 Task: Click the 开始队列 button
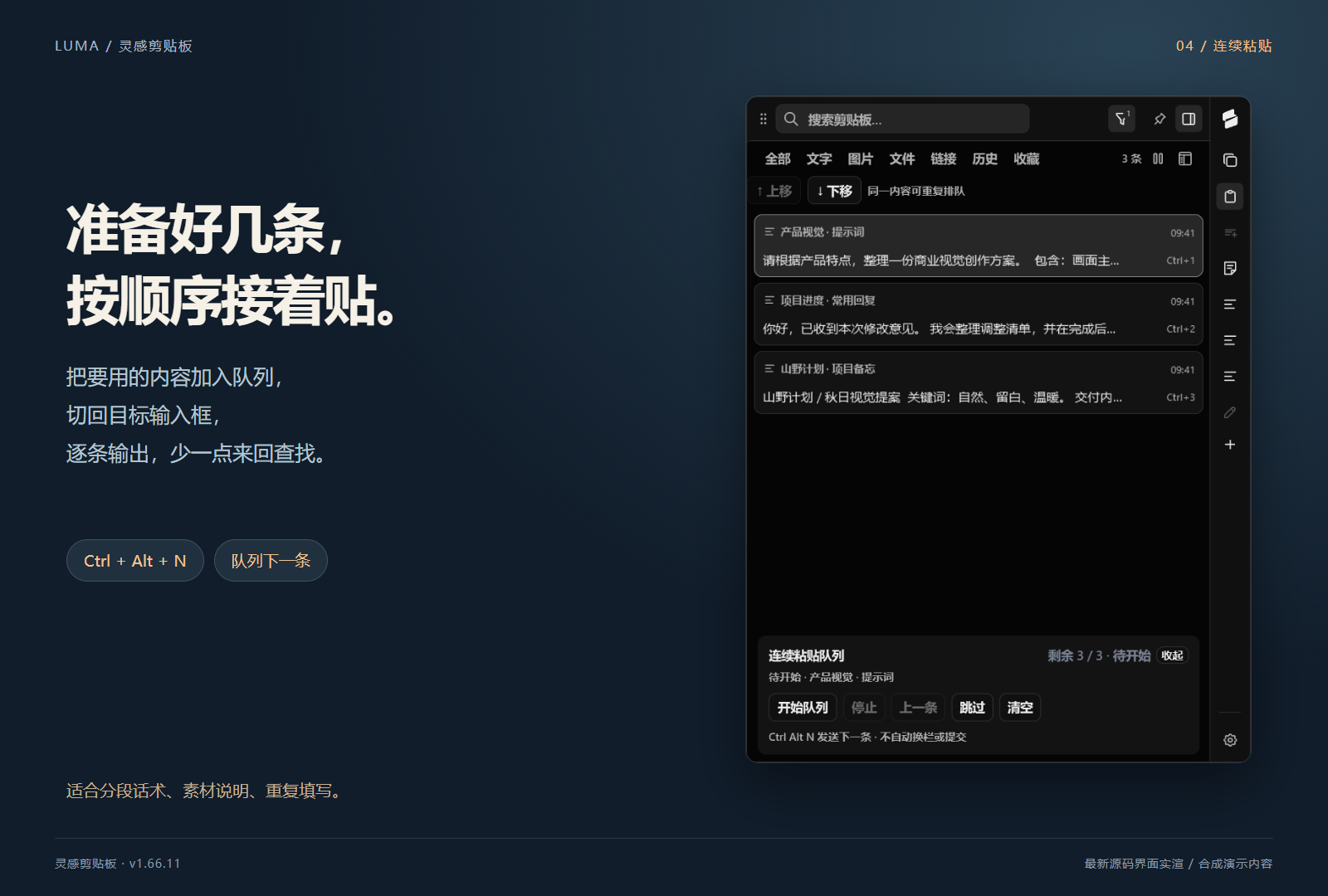pyautogui.click(x=803, y=708)
